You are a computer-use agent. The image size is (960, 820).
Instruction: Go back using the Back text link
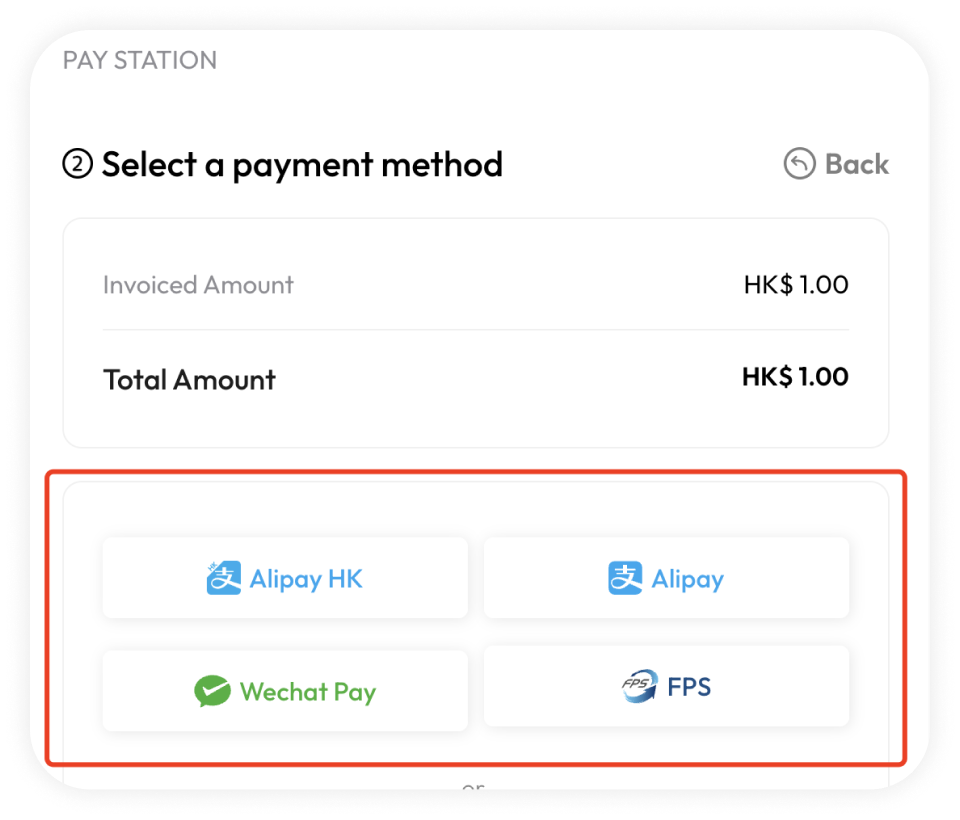(857, 164)
